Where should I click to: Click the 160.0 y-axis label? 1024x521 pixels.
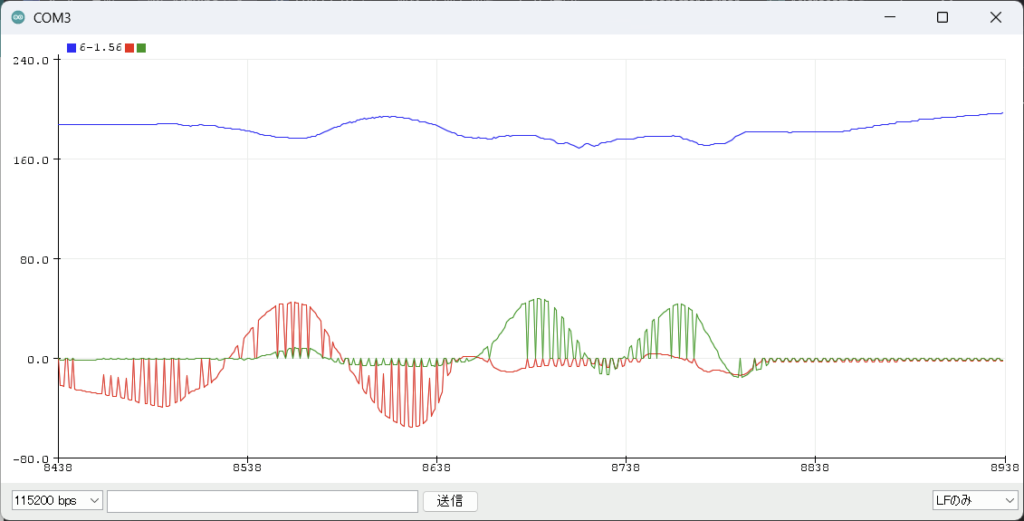tap(30, 160)
